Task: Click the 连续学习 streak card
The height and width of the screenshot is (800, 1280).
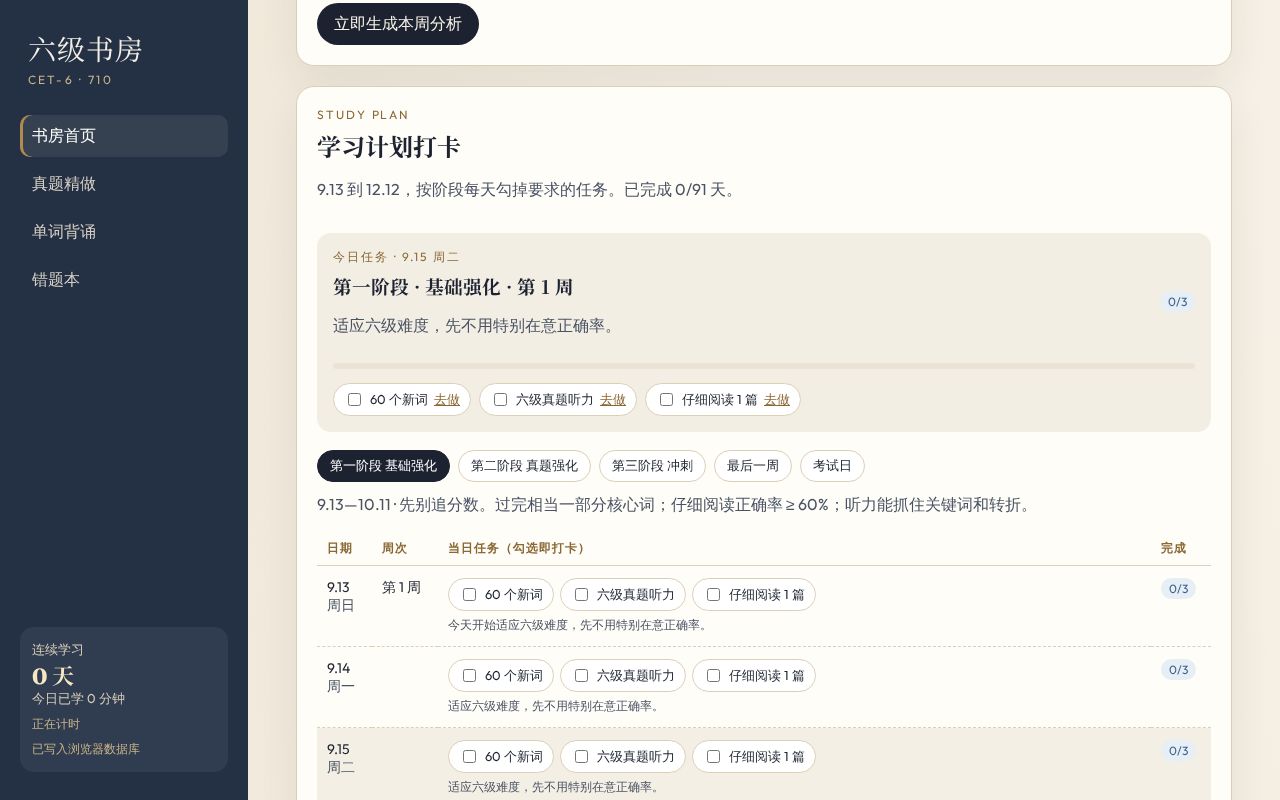Action: pos(124,699)
